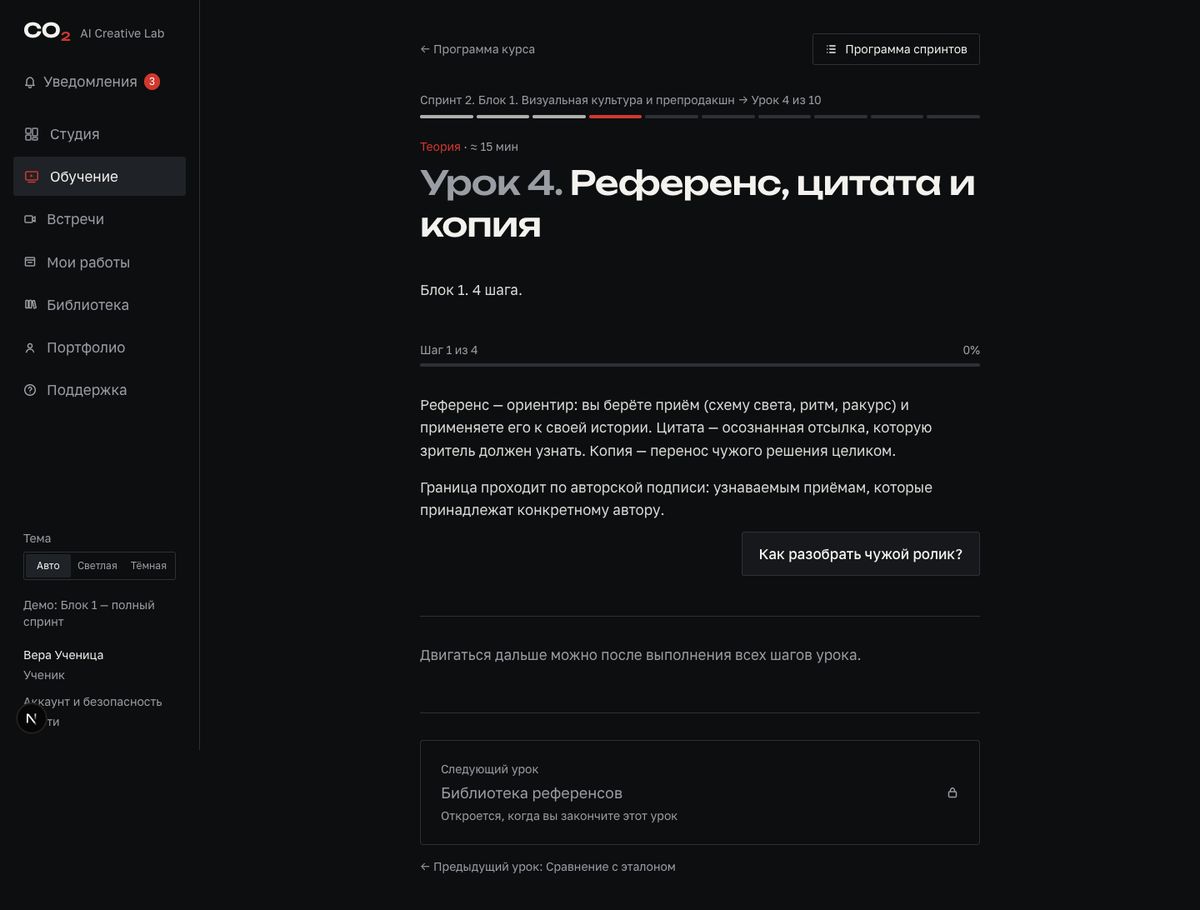Image resolution: width=1200 pixels, height=910 pixels.
Task: Click the last lesson progress segment
Action: coord(953,117)
